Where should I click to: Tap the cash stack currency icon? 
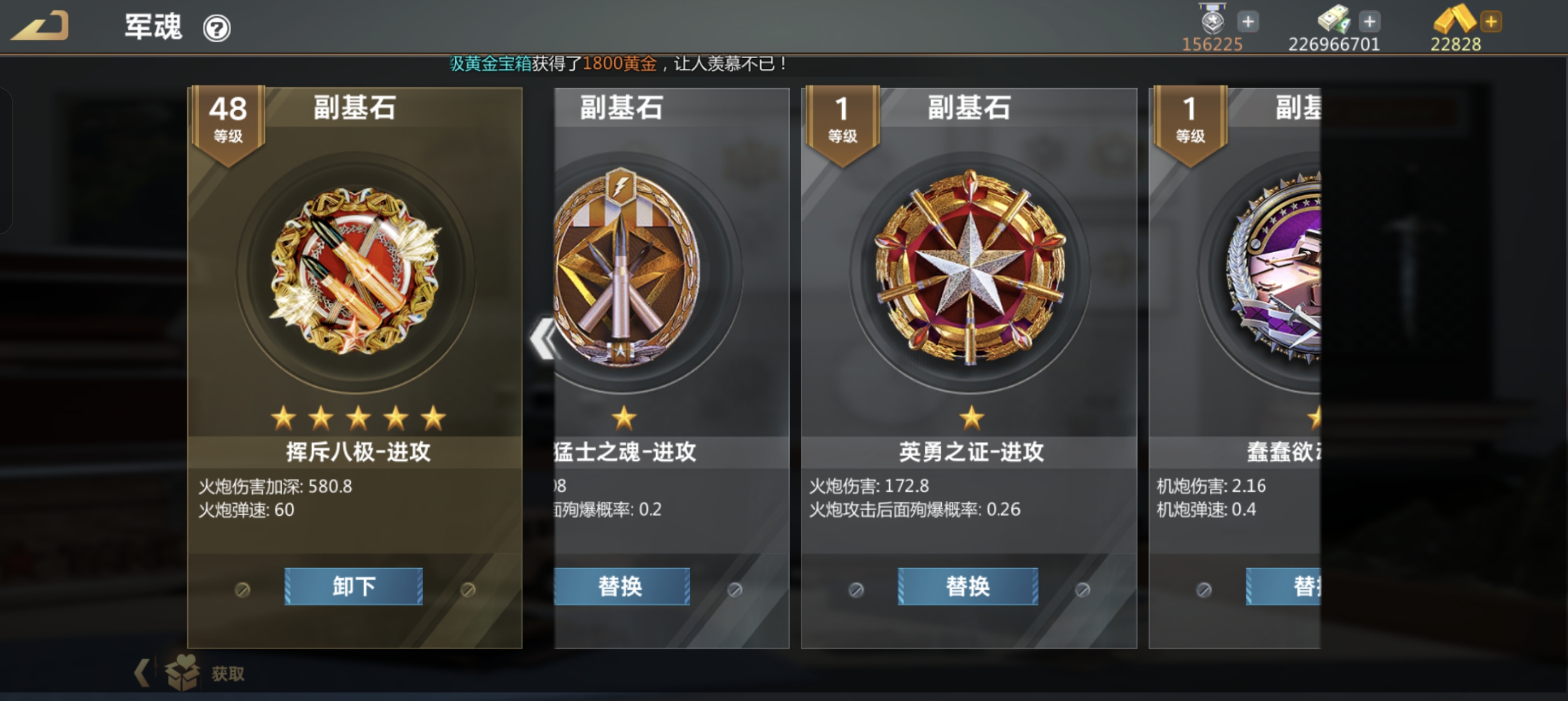click(1334, 19)
